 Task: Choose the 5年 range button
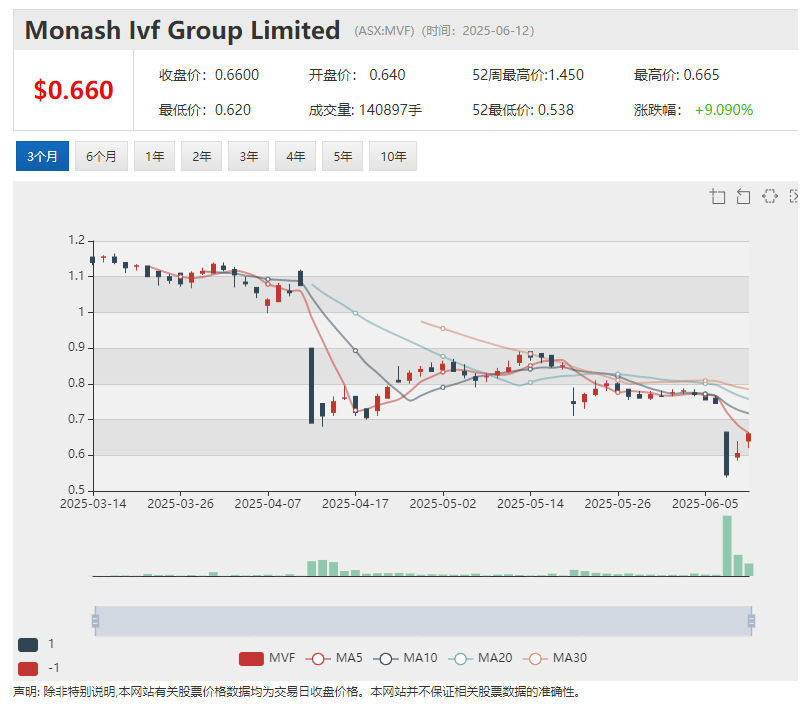342,156
